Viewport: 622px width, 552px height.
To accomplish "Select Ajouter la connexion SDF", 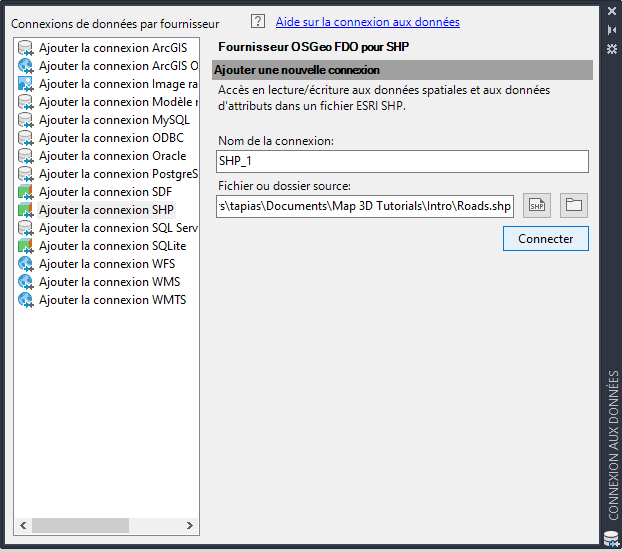I will click(x=105, y=192).
